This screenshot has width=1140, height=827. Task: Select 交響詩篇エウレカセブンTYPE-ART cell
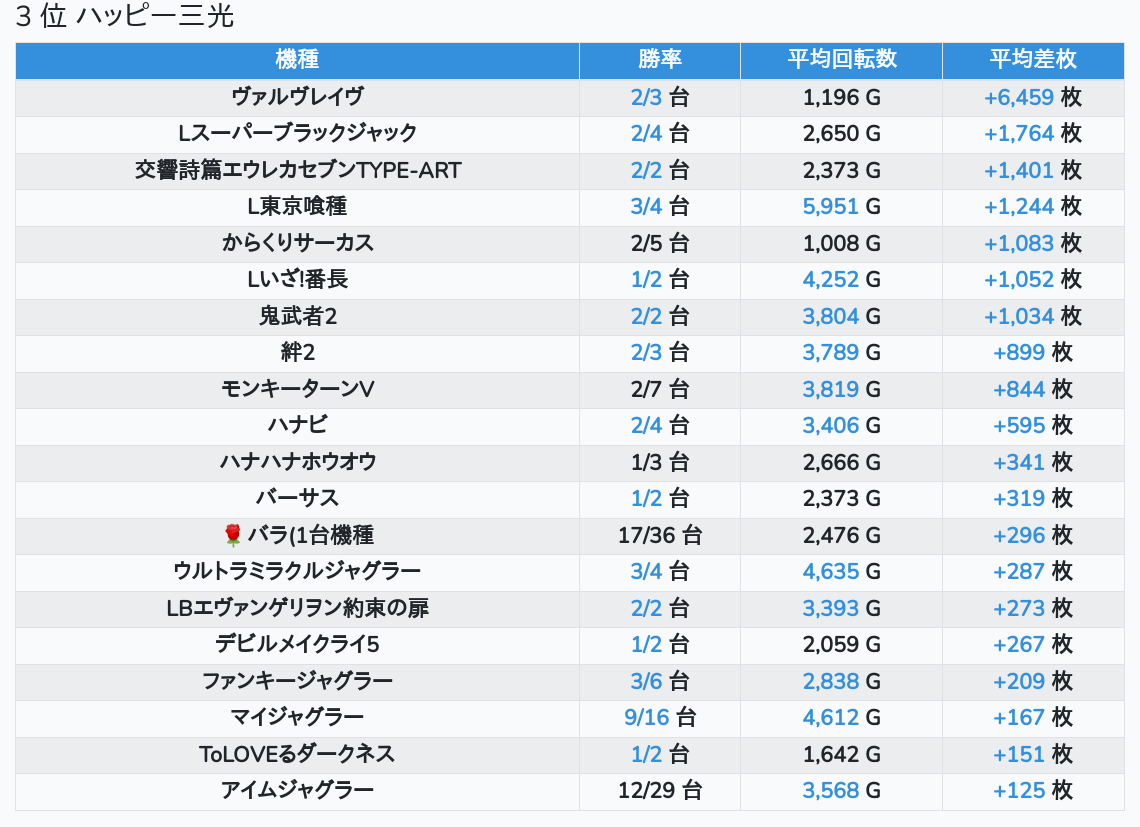point(297,170)
